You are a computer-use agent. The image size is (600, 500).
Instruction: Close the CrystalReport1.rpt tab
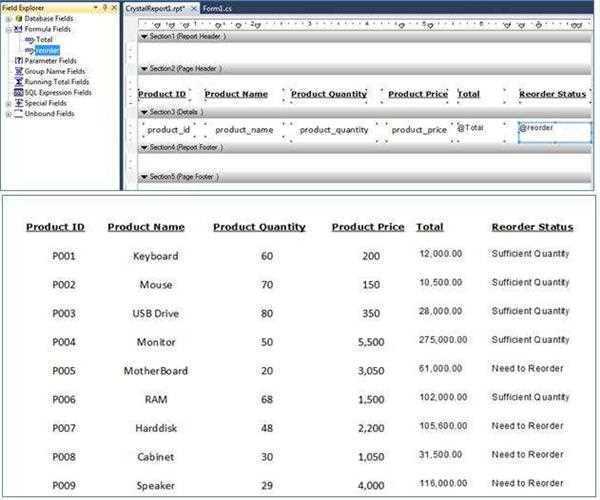192,7
